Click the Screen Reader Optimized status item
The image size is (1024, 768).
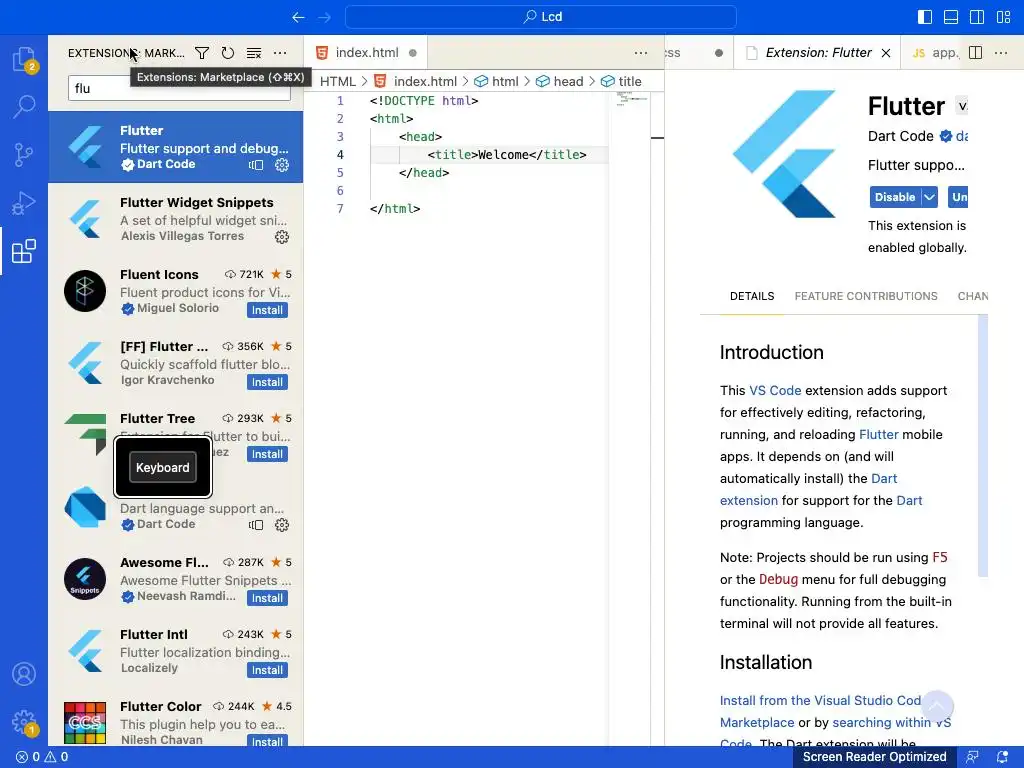tap(874, 757)
